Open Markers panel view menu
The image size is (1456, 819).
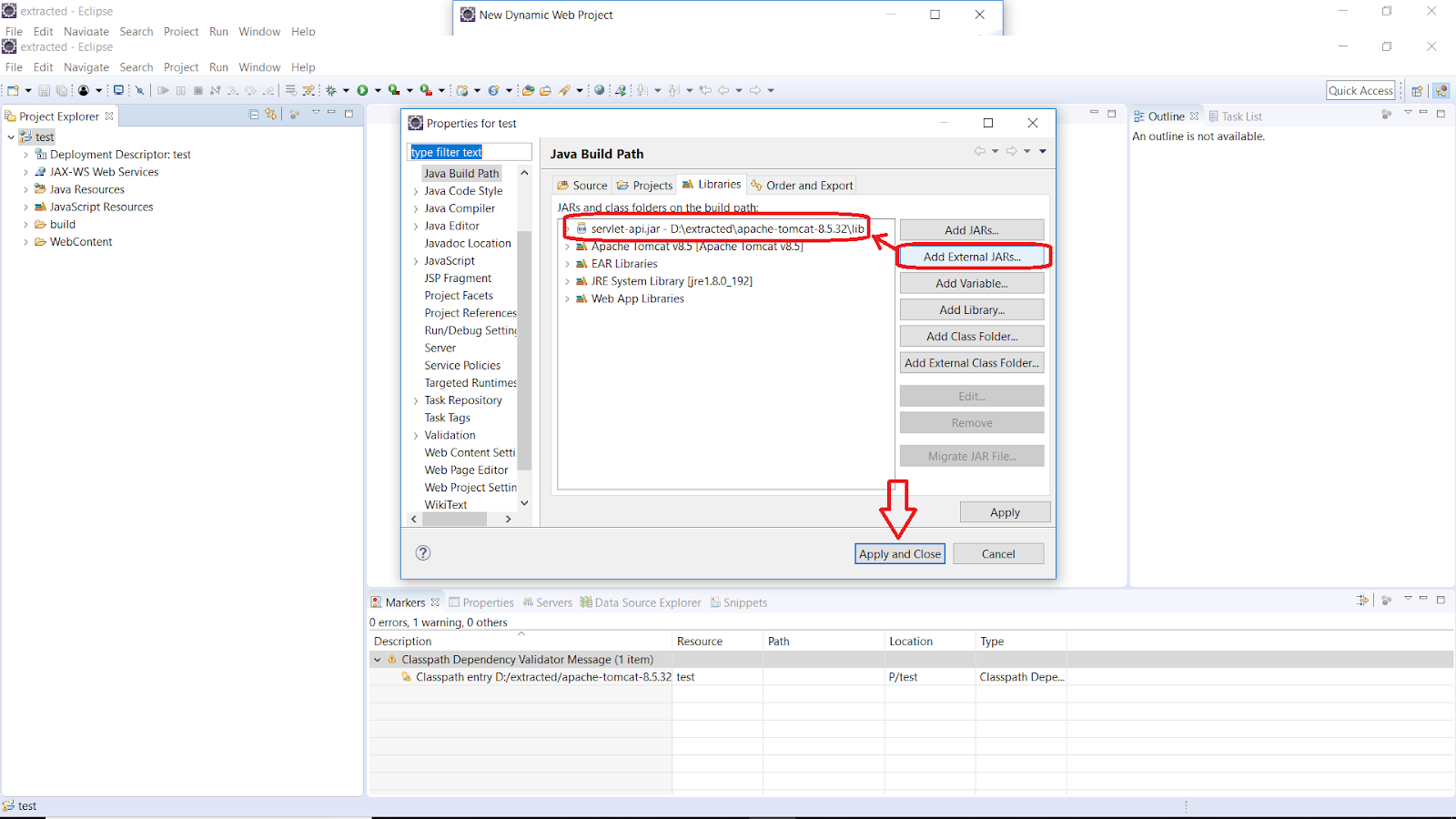[x=1408, y=599]
